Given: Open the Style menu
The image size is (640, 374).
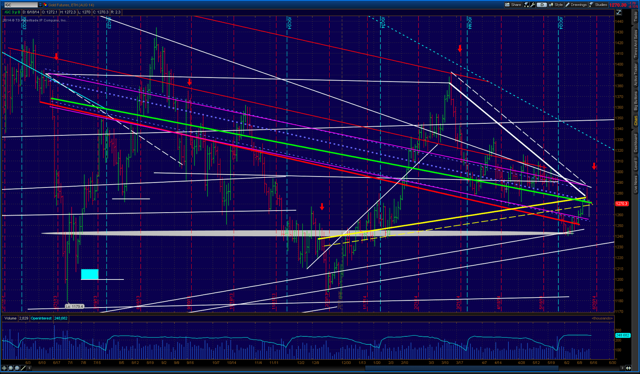Looking at the screenshot, I should coord(556,5).
